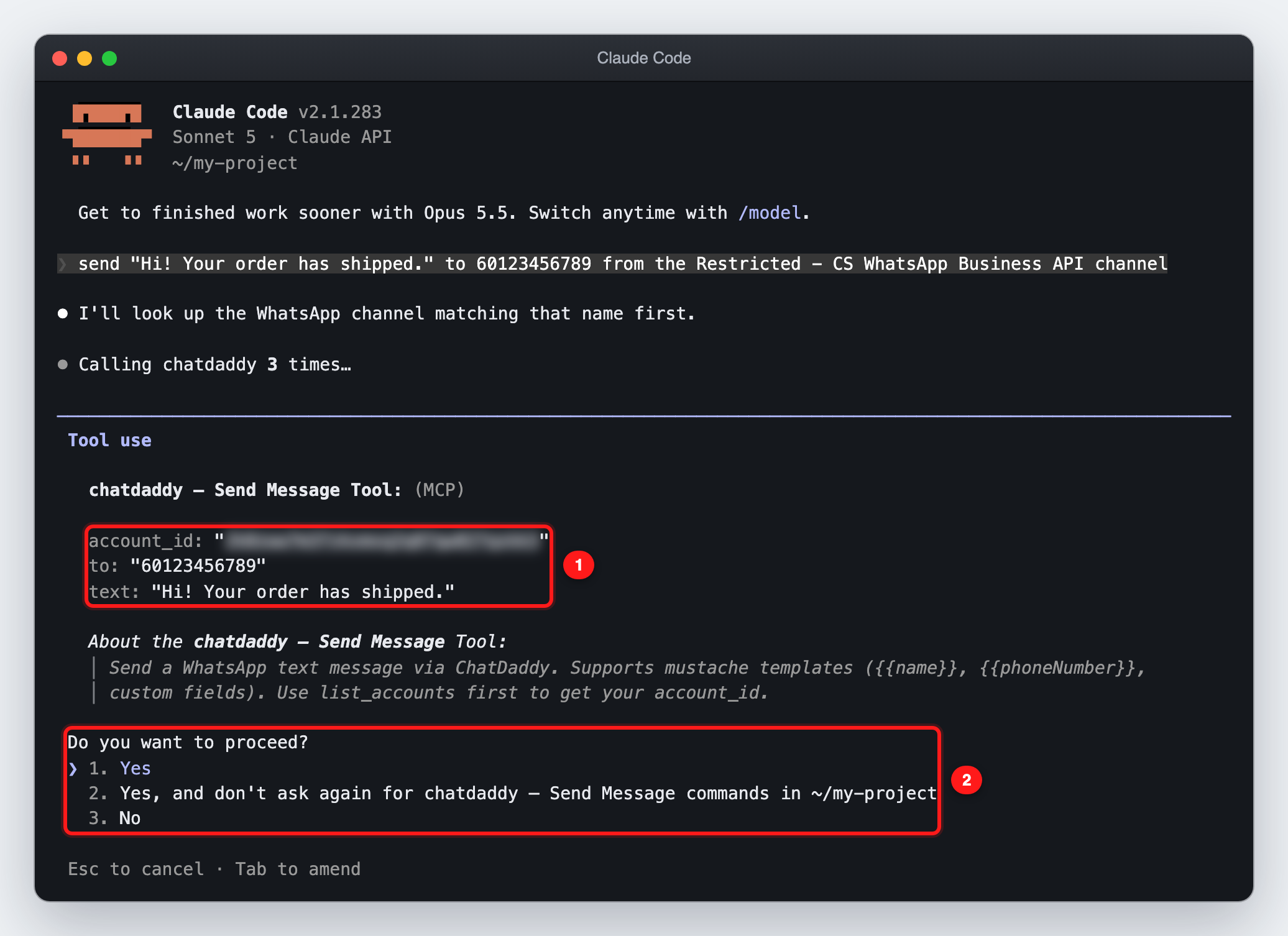Click the description line mentioning mustache templates
The height and width of the screenshot is (936, 1288).
627,668
